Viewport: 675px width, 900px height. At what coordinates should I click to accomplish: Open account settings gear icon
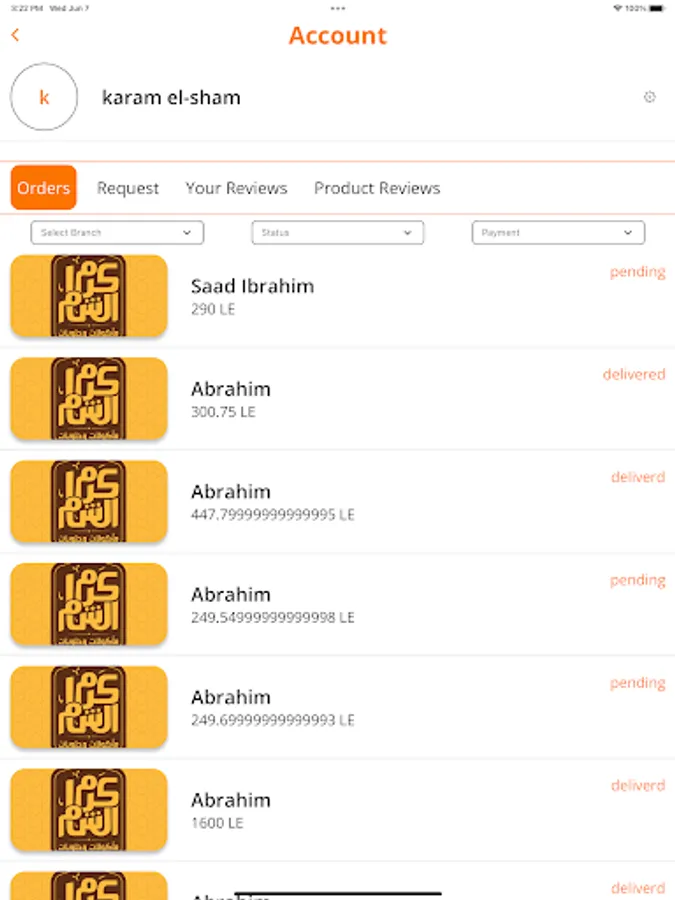click(649, 96)
